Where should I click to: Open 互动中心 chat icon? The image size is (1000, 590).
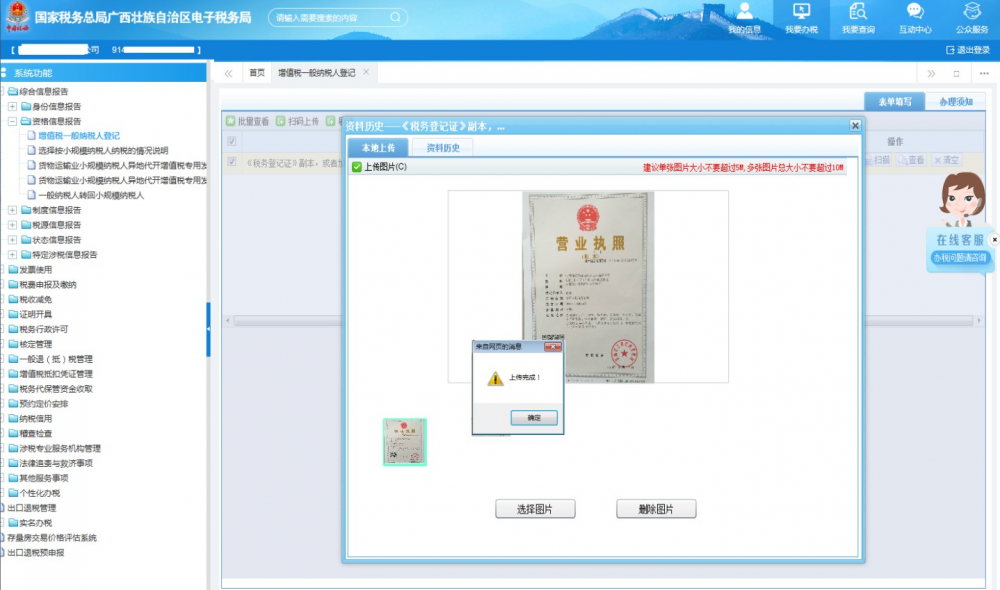point(914,12)
